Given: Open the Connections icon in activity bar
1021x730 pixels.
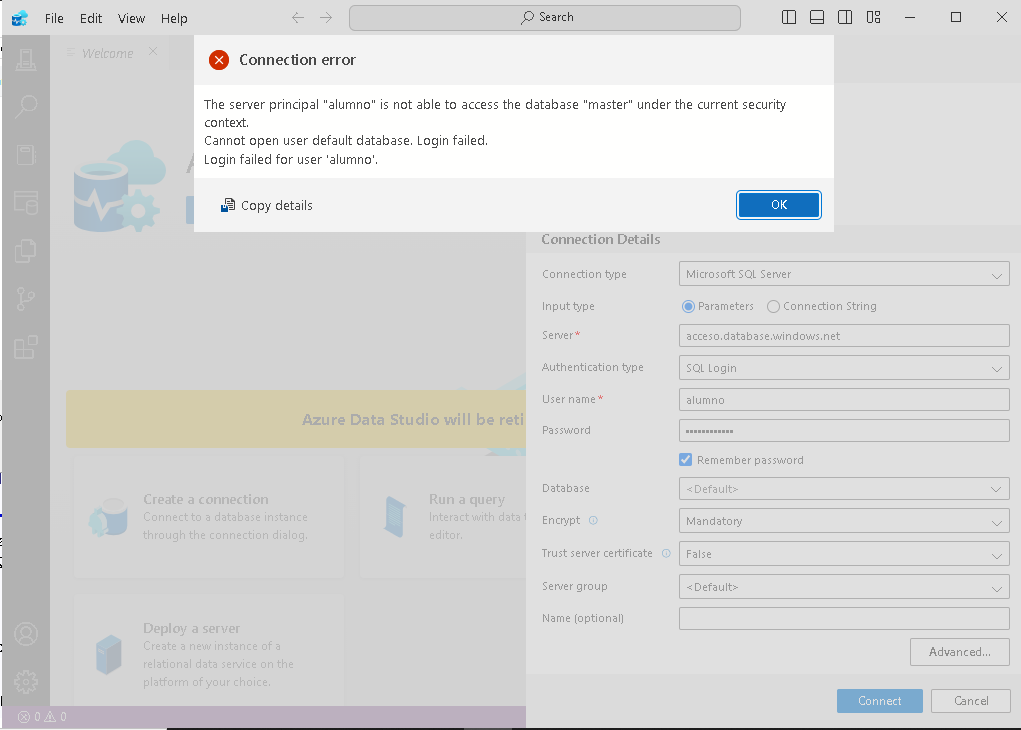Looking at the screenshot, I should coord(26,59).
